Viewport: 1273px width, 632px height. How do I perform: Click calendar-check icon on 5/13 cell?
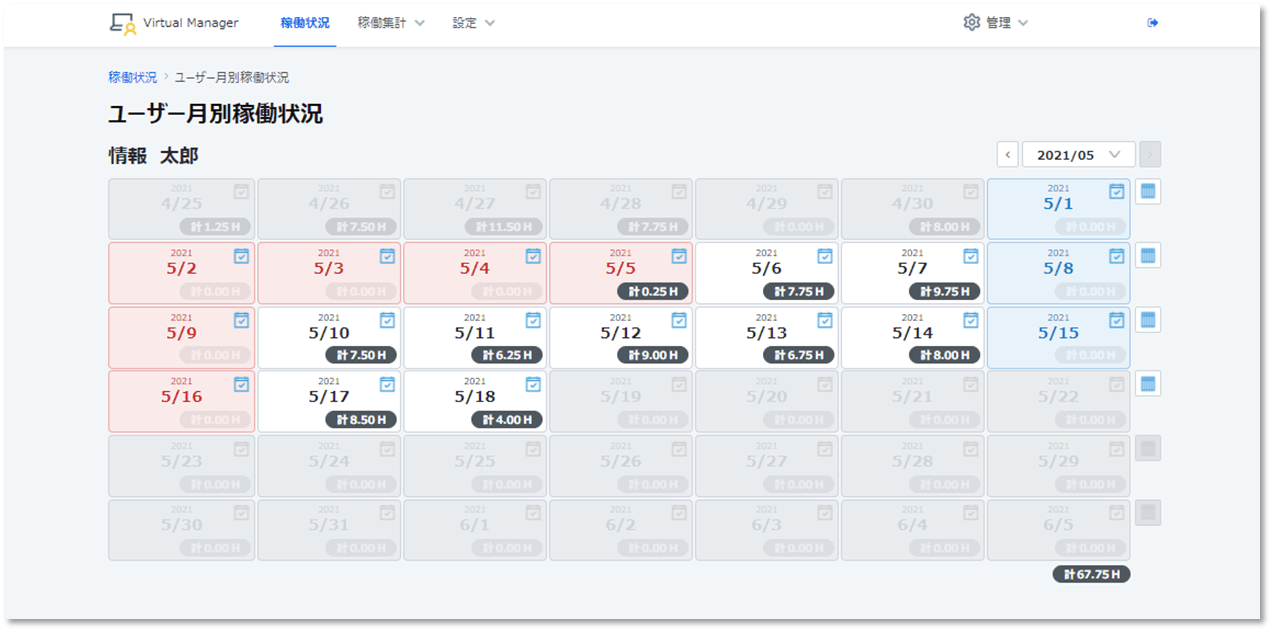point(825,320)
